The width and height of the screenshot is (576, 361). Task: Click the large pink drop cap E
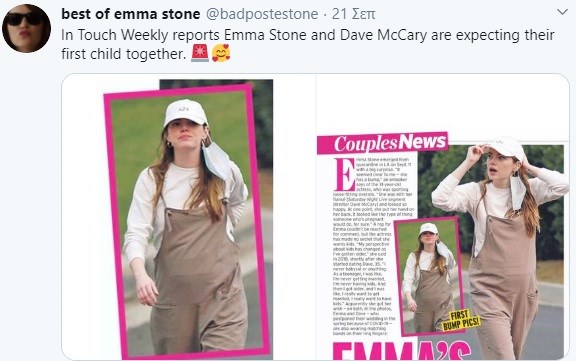[x=344, y=174]
